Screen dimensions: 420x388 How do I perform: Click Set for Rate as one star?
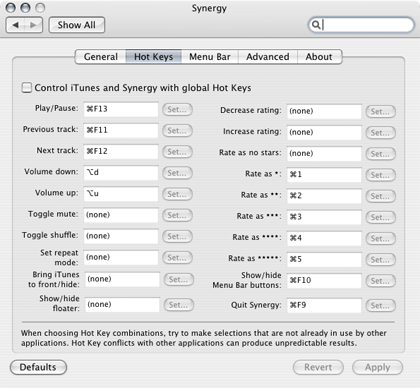point(380,175)
